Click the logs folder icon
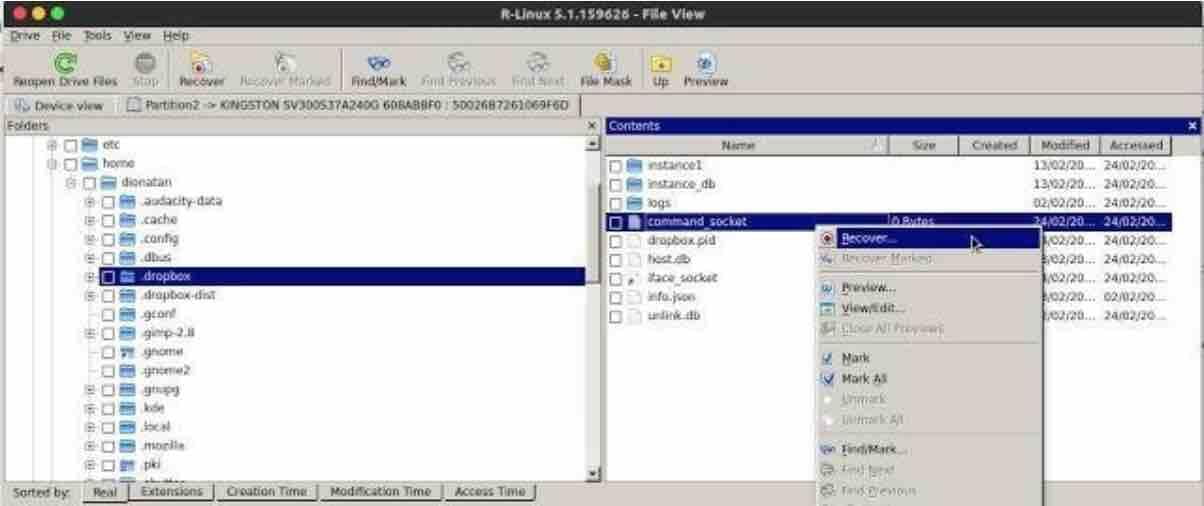Image resolution: width=1204 pixels, height=506 pixels. coord(634,203)
